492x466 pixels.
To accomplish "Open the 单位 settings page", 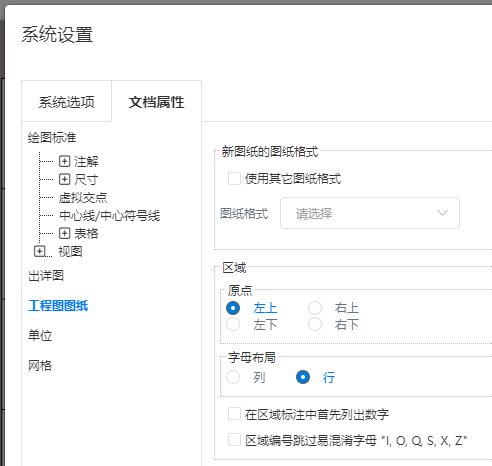I will [x=40, y=335].
